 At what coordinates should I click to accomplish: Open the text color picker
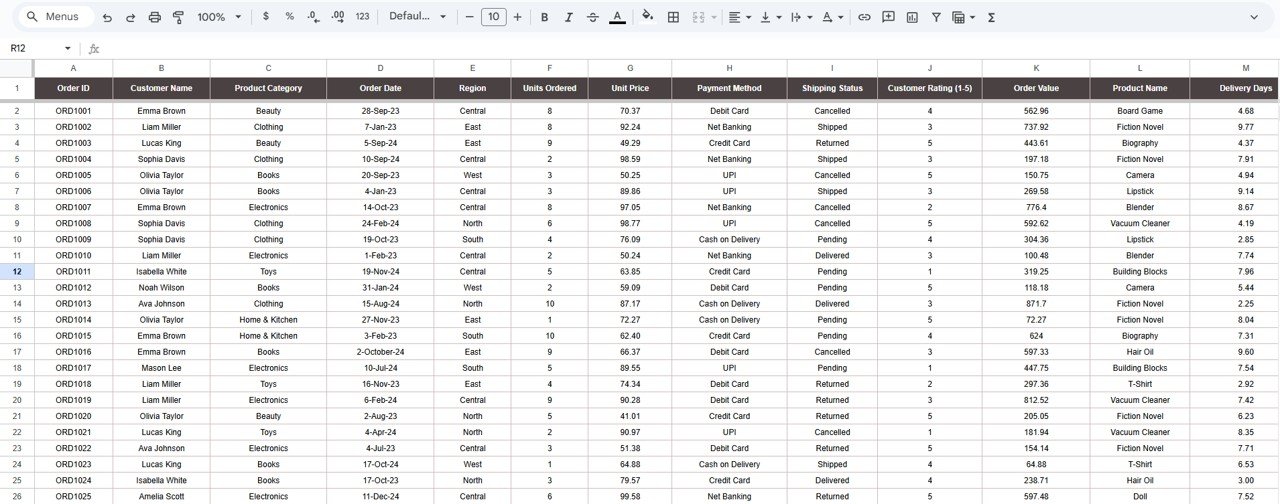click(617, 17)
